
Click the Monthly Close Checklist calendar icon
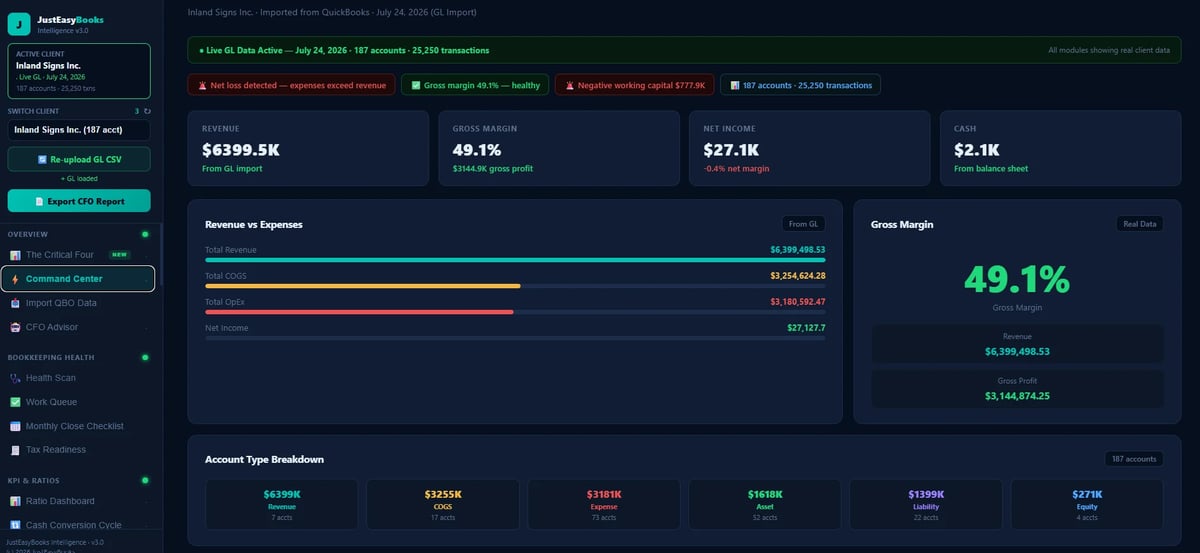[x=15, y=426]
